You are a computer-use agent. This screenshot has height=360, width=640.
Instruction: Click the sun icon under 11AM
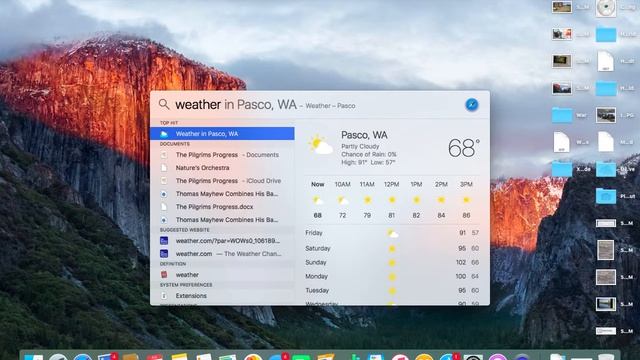pyautogui.click(x=367, y=200)
